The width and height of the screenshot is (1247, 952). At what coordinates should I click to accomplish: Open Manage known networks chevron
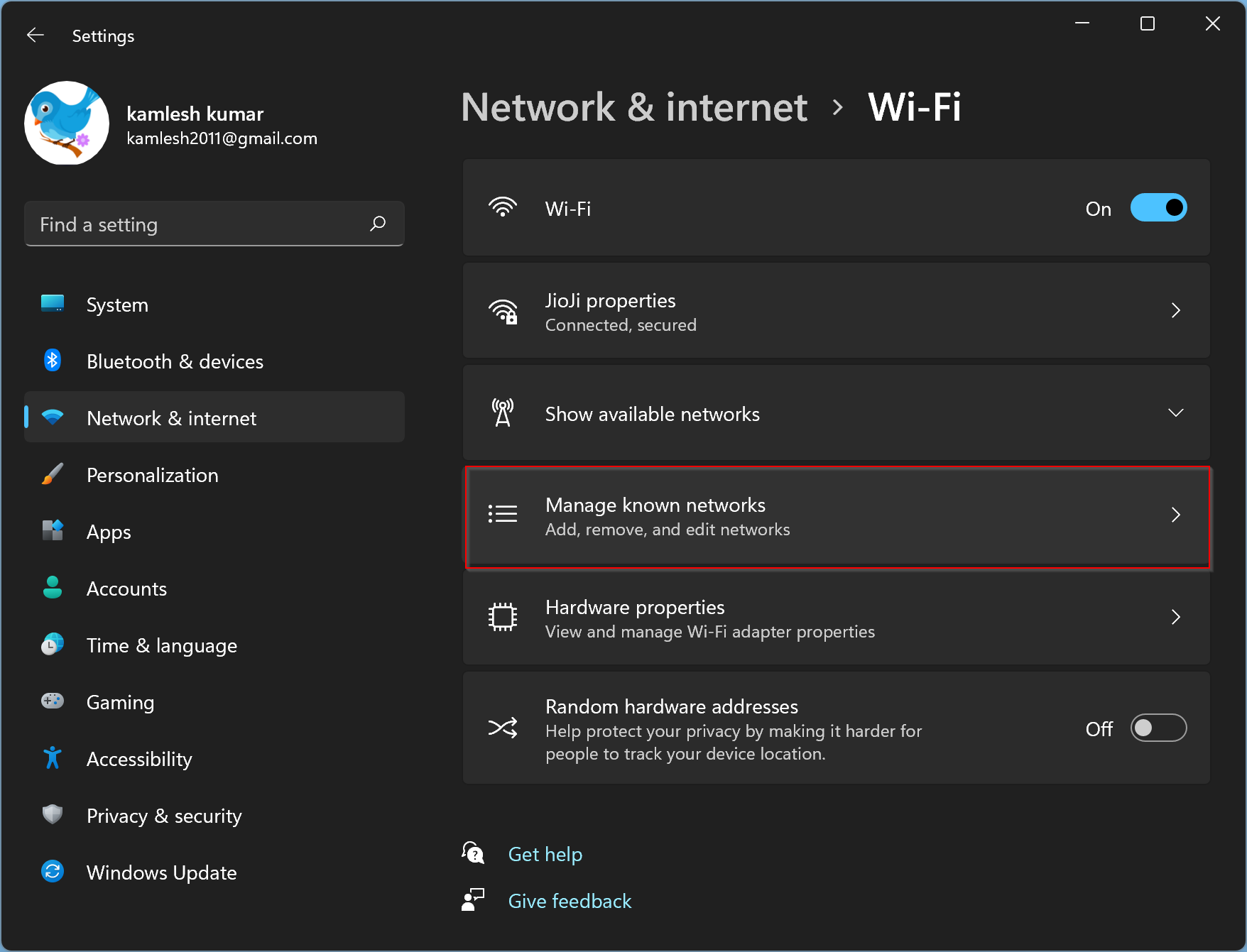pos(1176,515)
